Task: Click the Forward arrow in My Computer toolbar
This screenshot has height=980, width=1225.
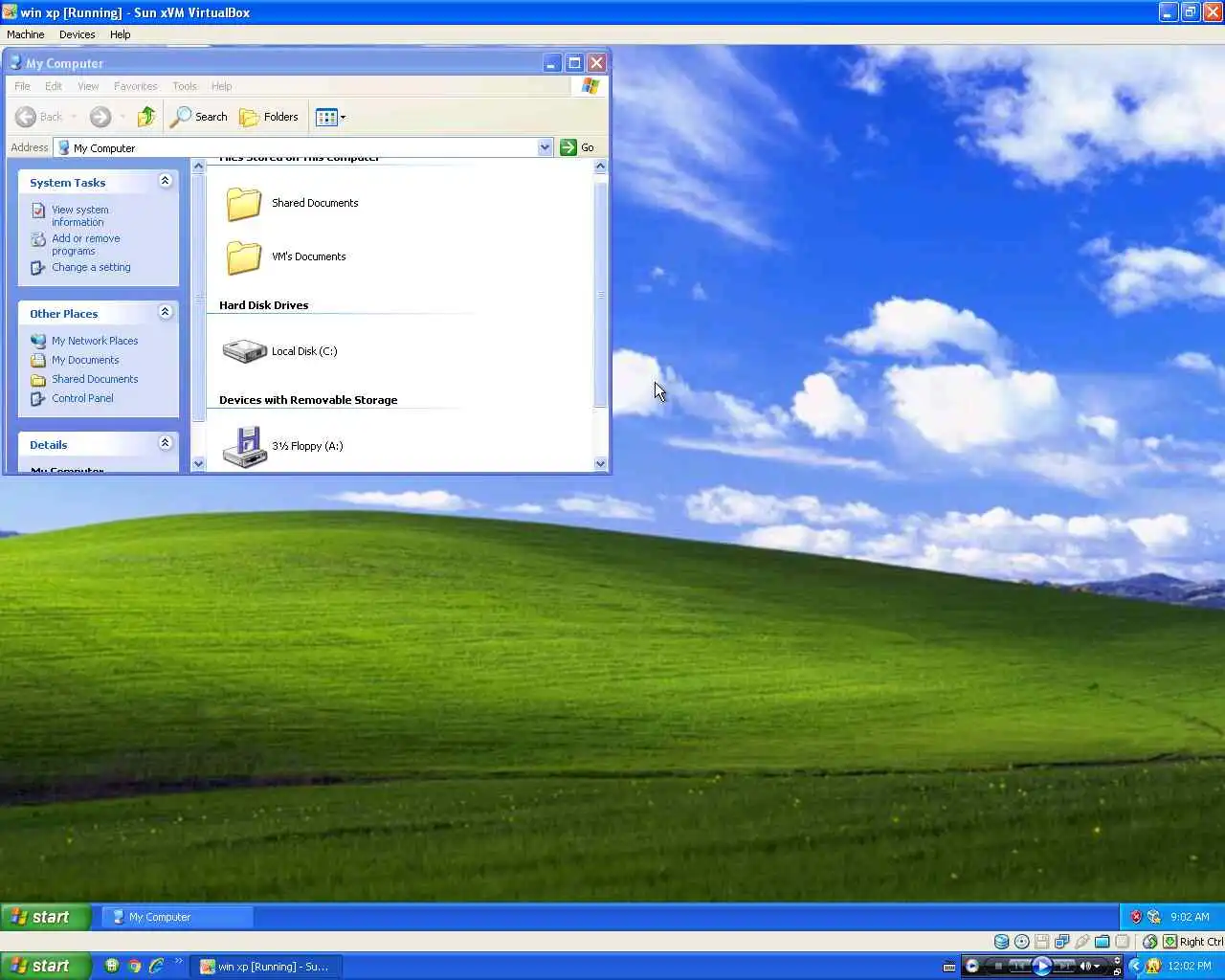Action: click(x=100, y=117)
